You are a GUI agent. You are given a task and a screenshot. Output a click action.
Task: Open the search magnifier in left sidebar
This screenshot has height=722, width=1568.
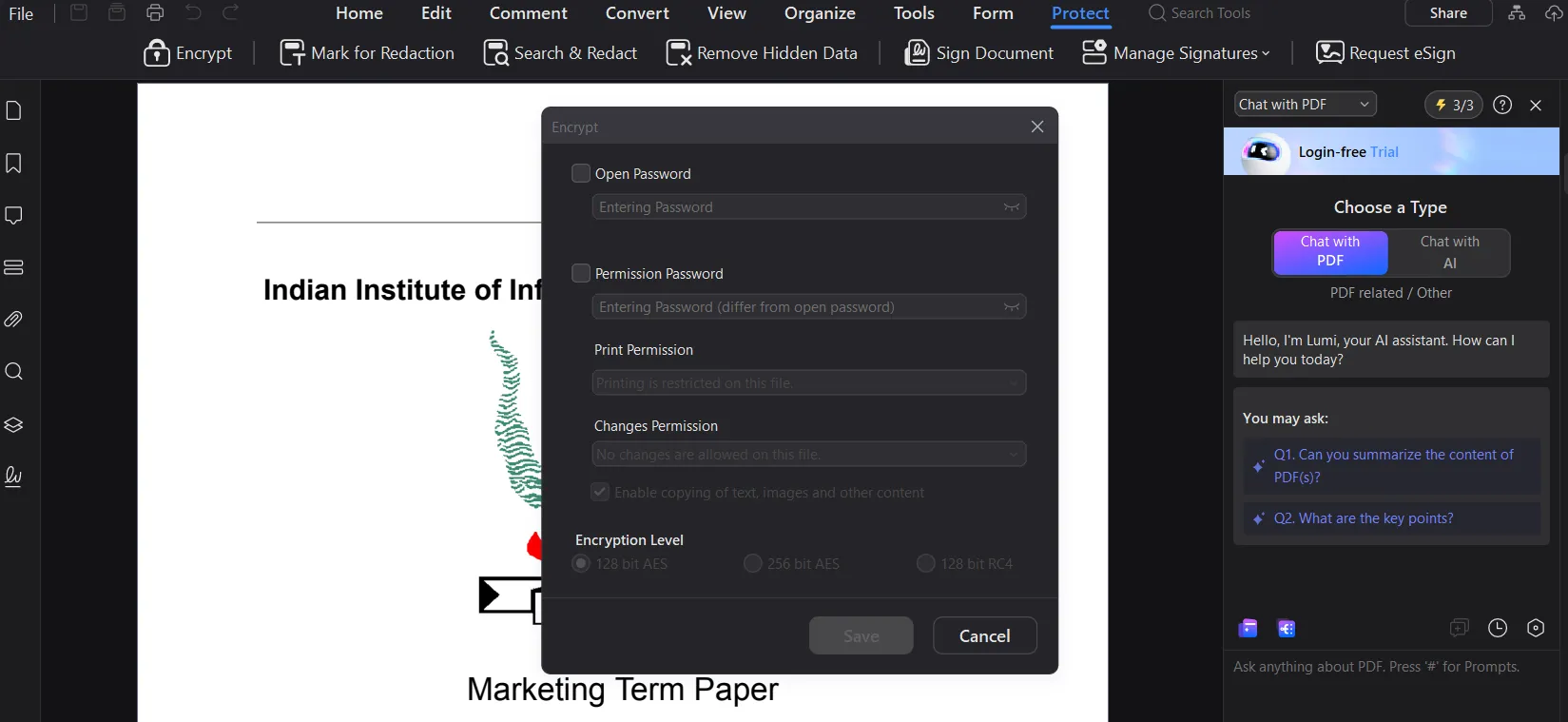click(14, 372)
